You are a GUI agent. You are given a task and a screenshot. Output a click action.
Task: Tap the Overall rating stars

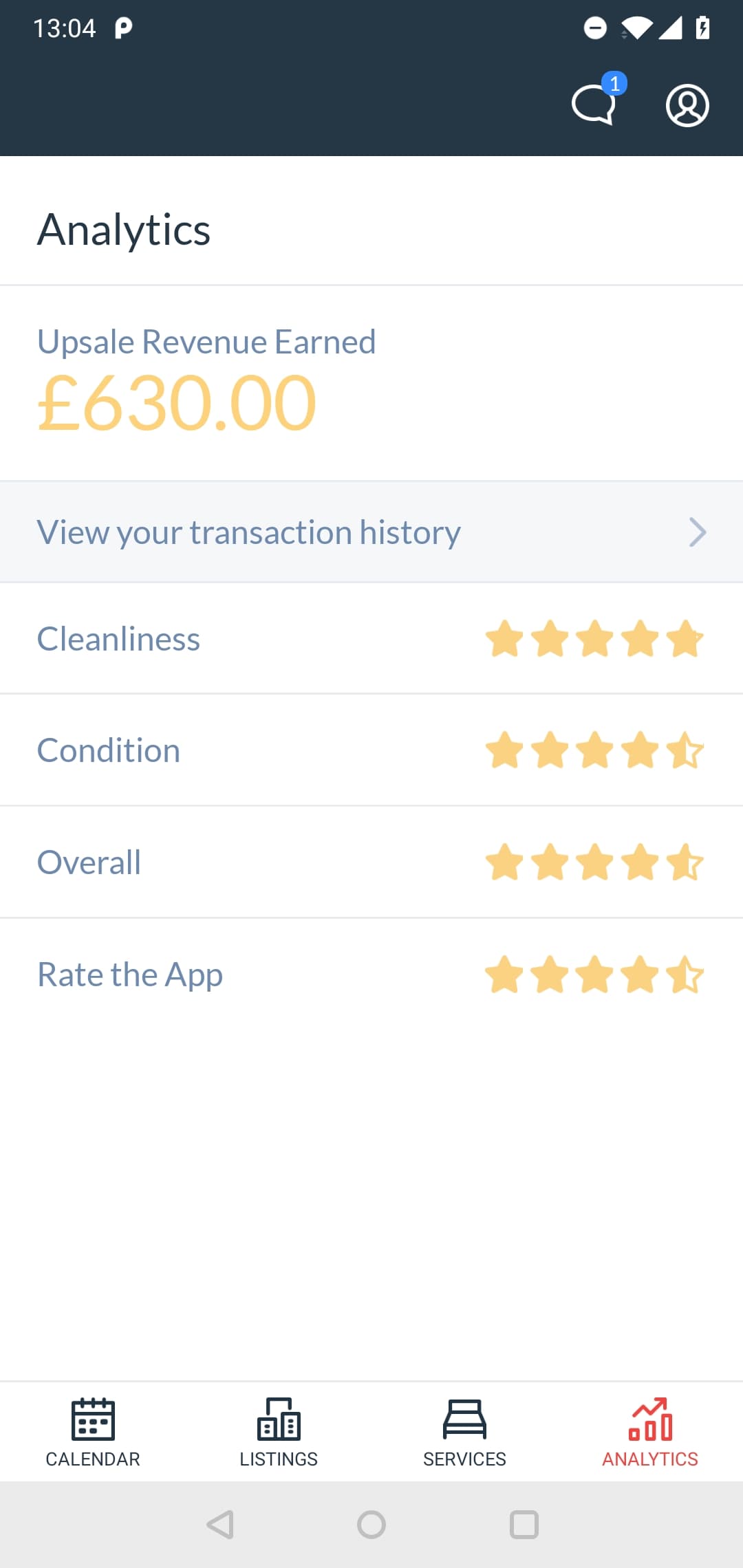click(594, 862)
